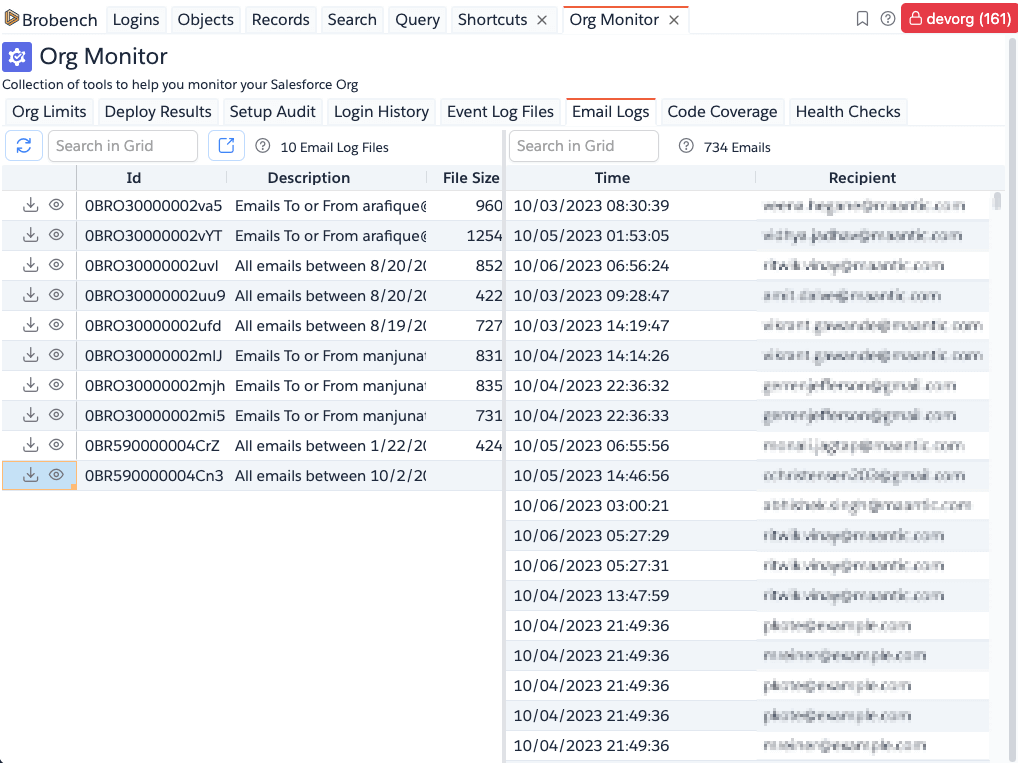Sort by the Id column header

134,177
